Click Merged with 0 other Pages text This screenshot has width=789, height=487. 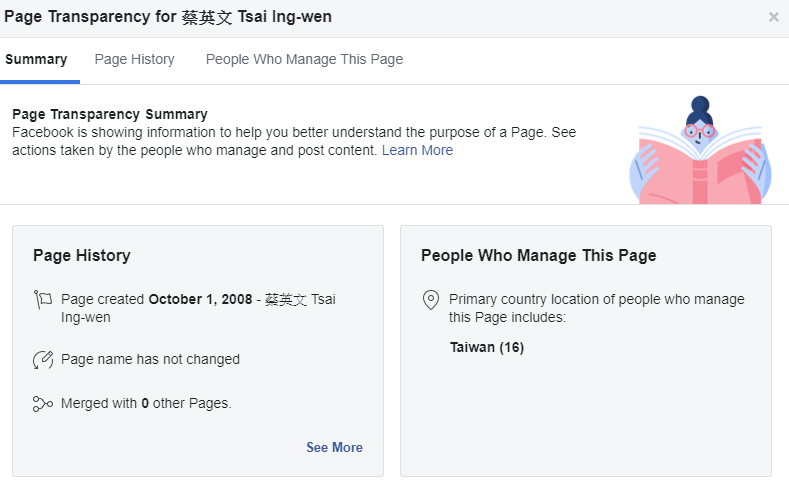coord(146,404)
